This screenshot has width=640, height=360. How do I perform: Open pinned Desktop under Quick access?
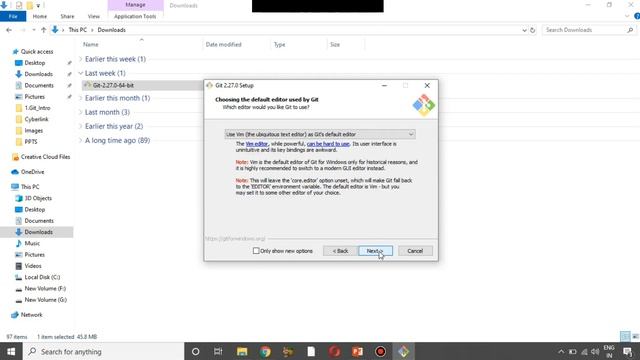(x=35, y=63)
